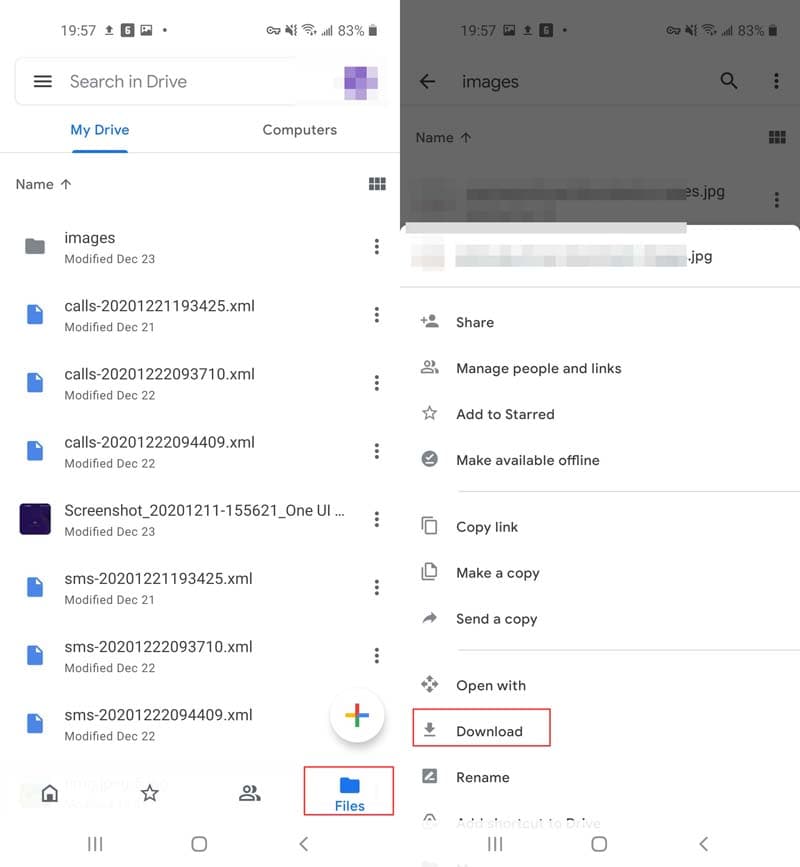Screen dimensions: 800x867
Task: Tap Send a copy option
Action: coord(430,618)
